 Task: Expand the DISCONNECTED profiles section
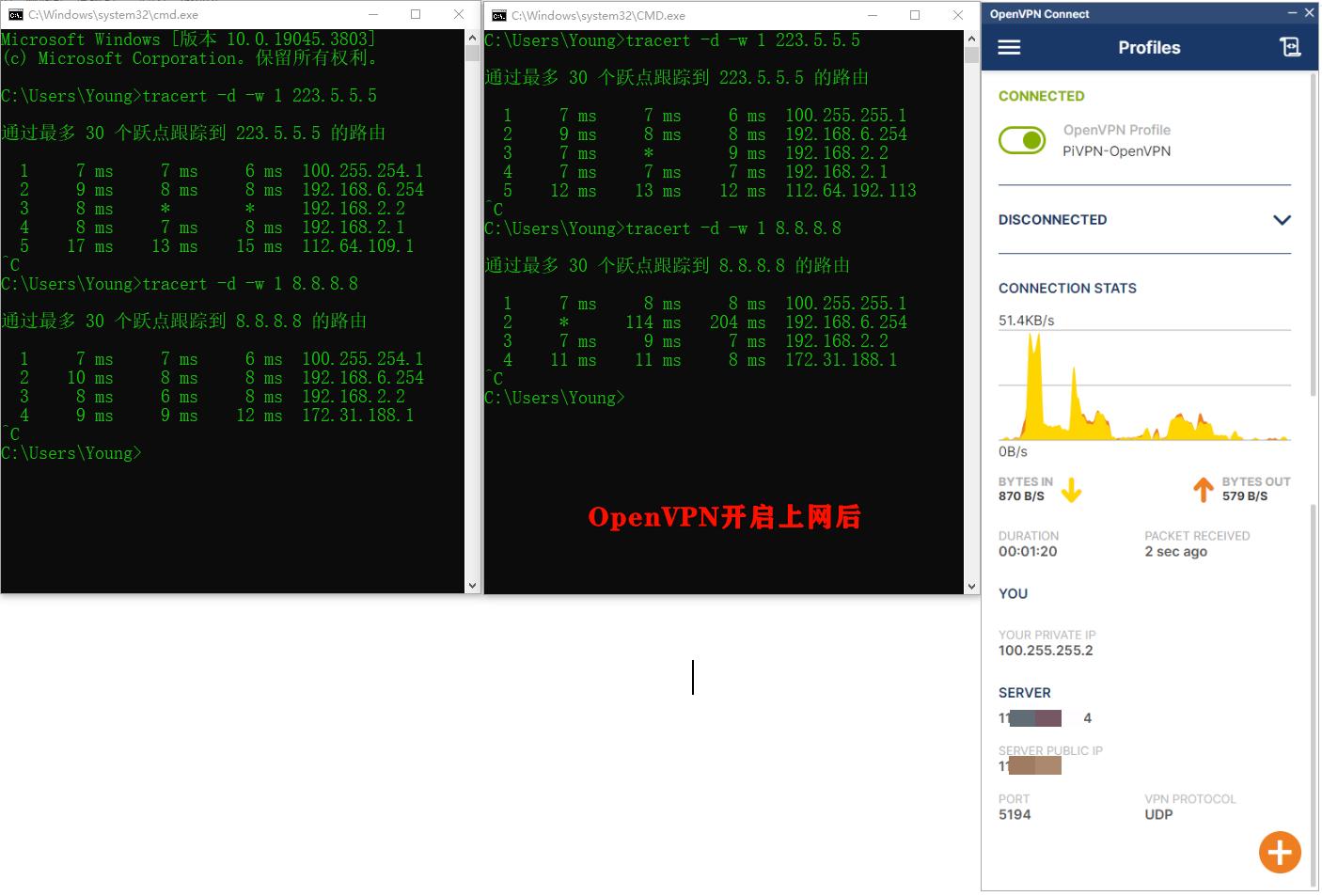(x=1282, y=220)
